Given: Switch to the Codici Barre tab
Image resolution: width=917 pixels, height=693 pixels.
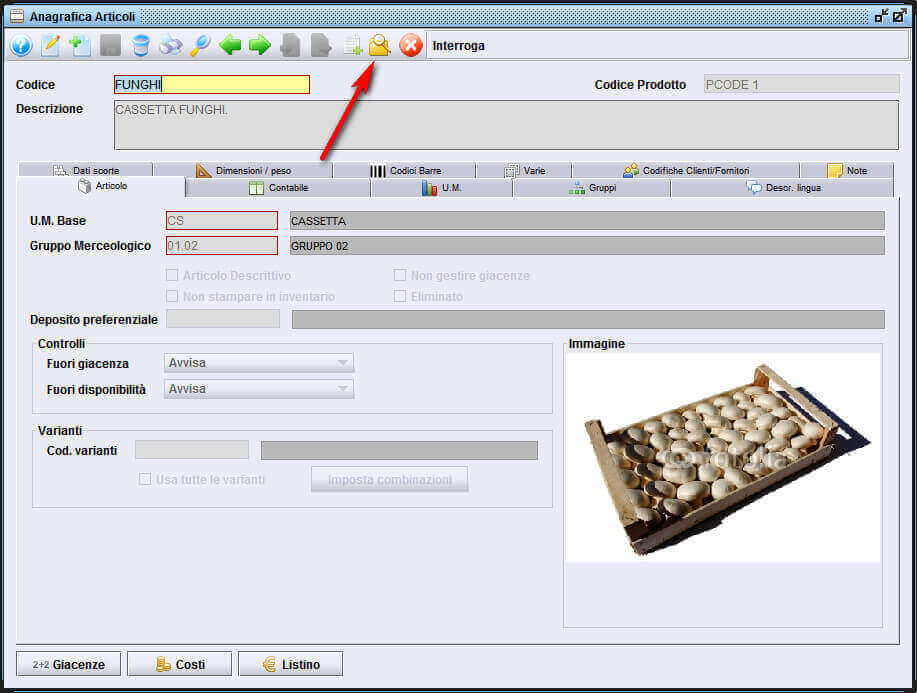Looking at the screenshot, I should coord(409,169).
